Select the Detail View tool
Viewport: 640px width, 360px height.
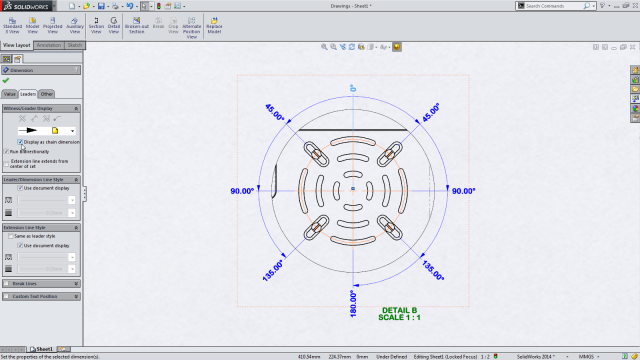click(114, 25)
